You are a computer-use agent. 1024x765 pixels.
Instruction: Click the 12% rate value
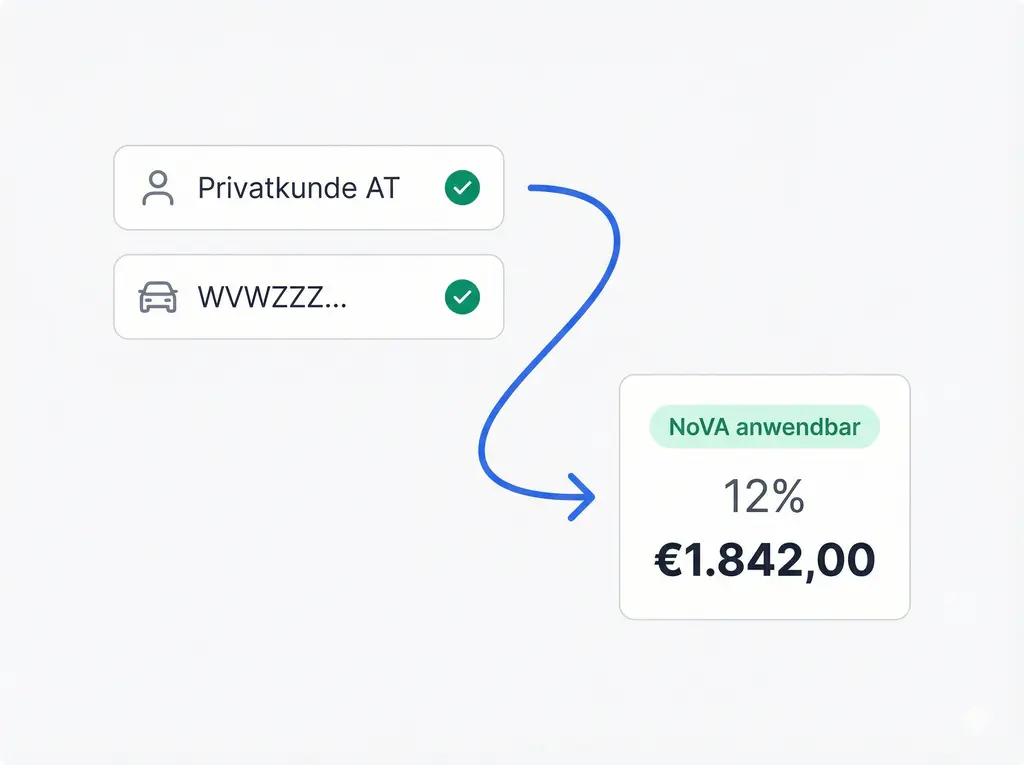click(764, 496)
